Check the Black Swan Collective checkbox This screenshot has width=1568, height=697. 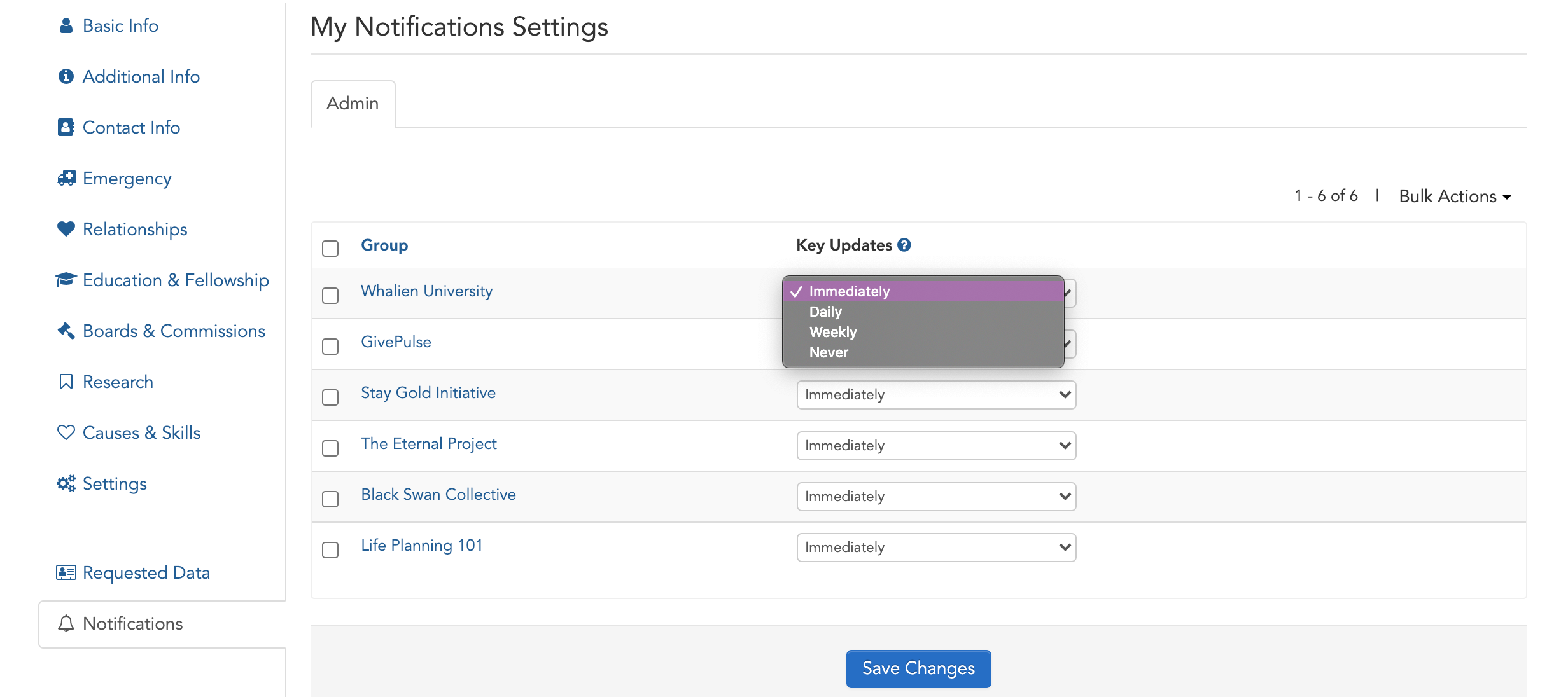click(330, 499)
